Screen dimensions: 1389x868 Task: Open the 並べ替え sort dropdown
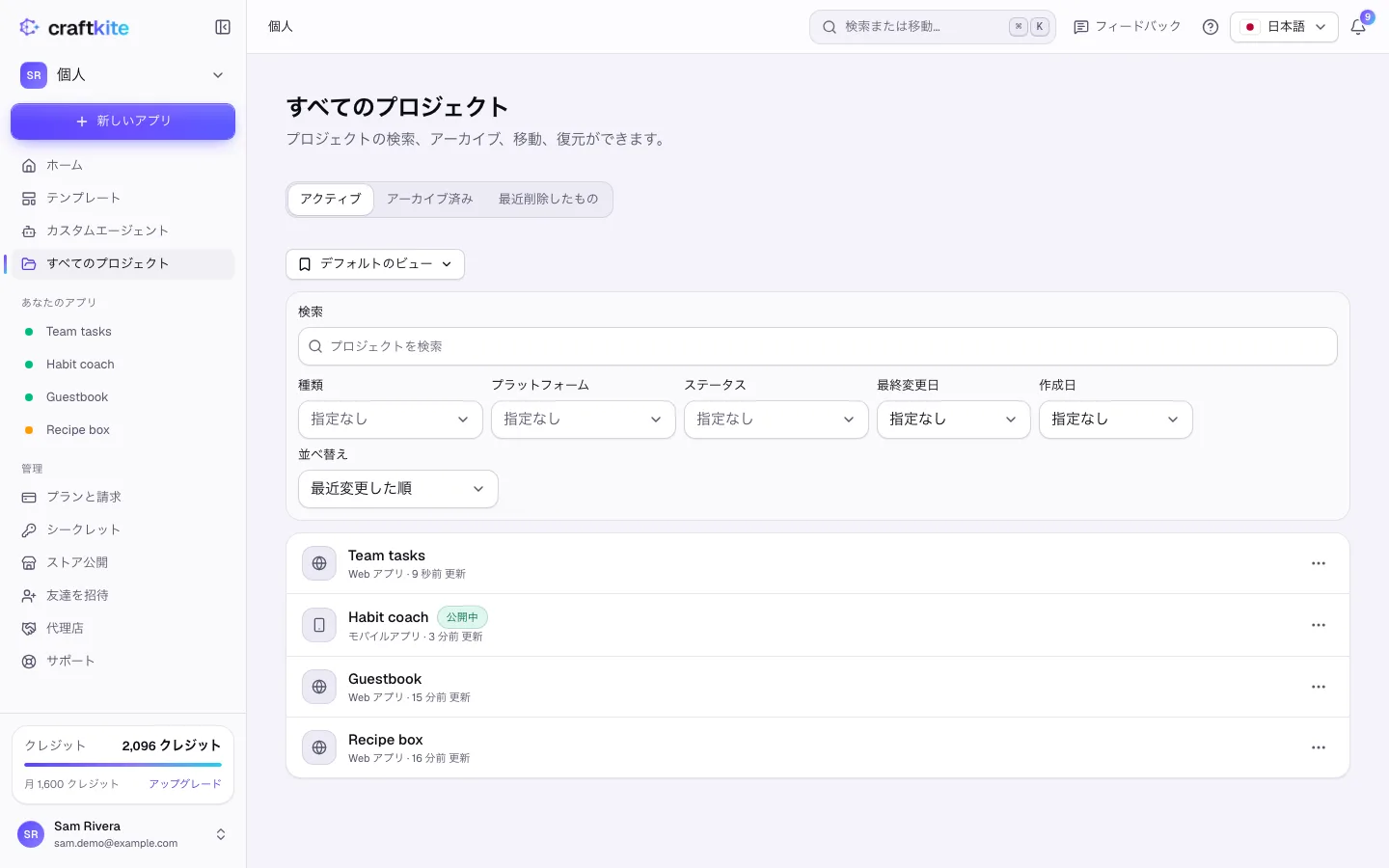pos(398,489)
